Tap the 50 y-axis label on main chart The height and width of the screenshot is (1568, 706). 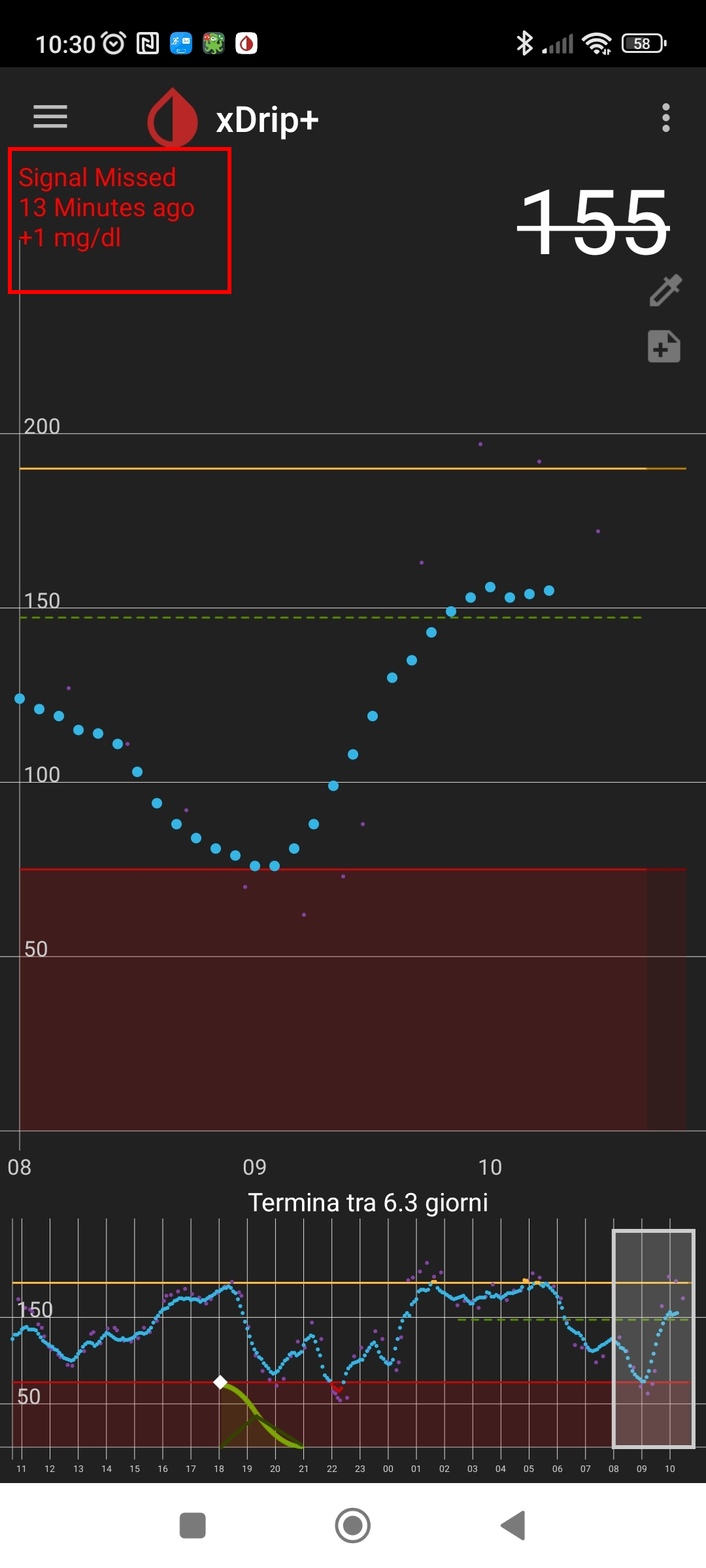pyautogui.click(x=36, y=949)
